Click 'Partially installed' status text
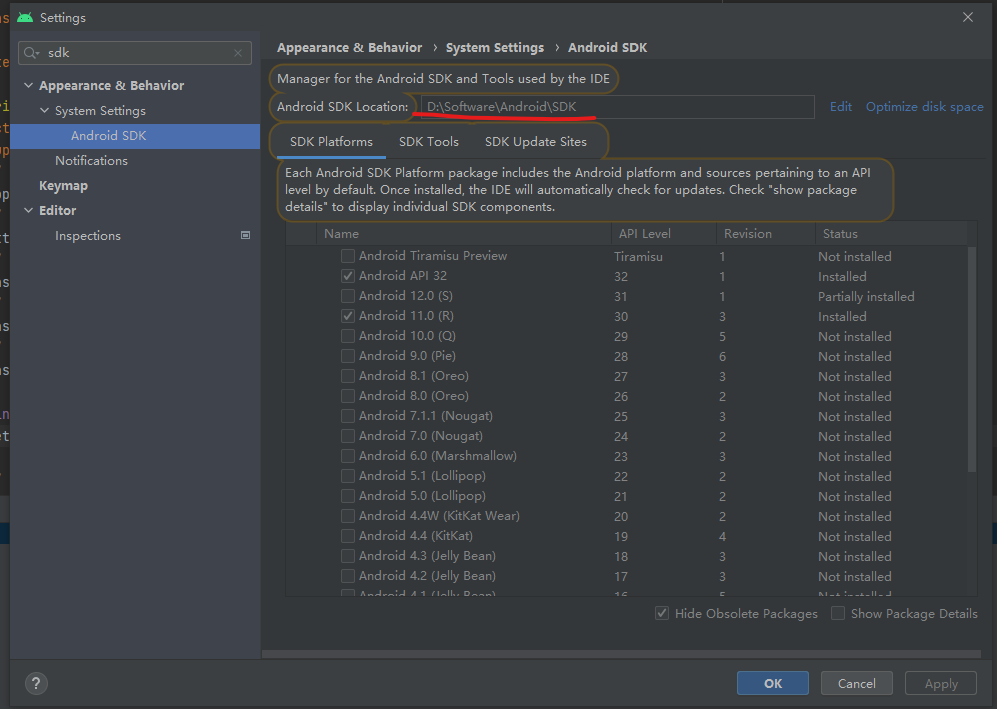Screen dimensions: 997x709 click(866, 297)
